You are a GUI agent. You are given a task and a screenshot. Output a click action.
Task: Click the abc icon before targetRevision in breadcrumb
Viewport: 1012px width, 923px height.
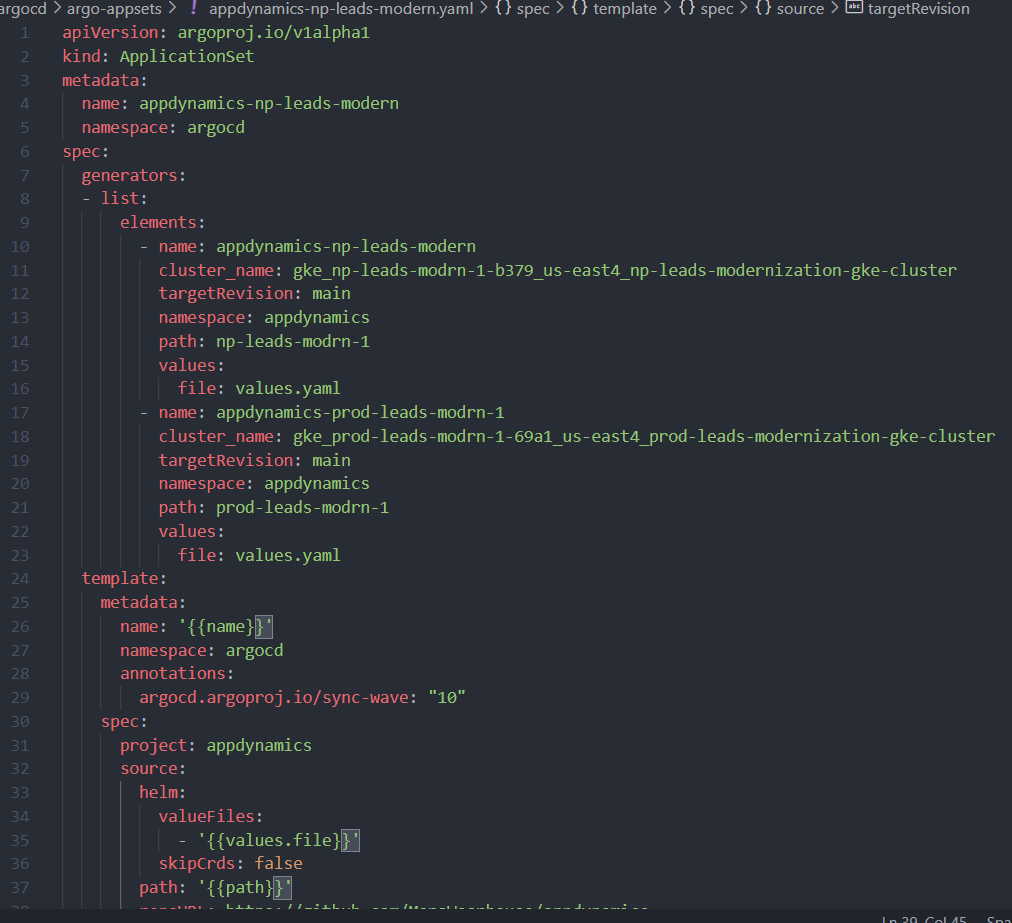[853, 9]
